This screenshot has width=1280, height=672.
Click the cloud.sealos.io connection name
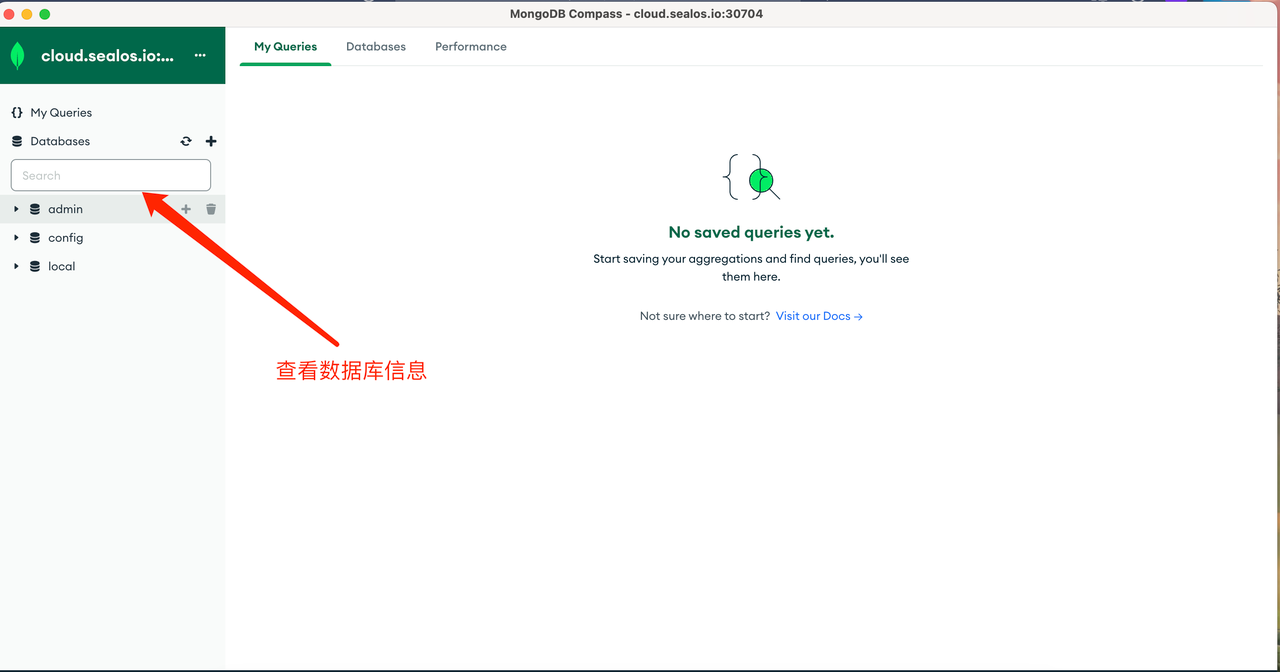[x=108, y=56]
